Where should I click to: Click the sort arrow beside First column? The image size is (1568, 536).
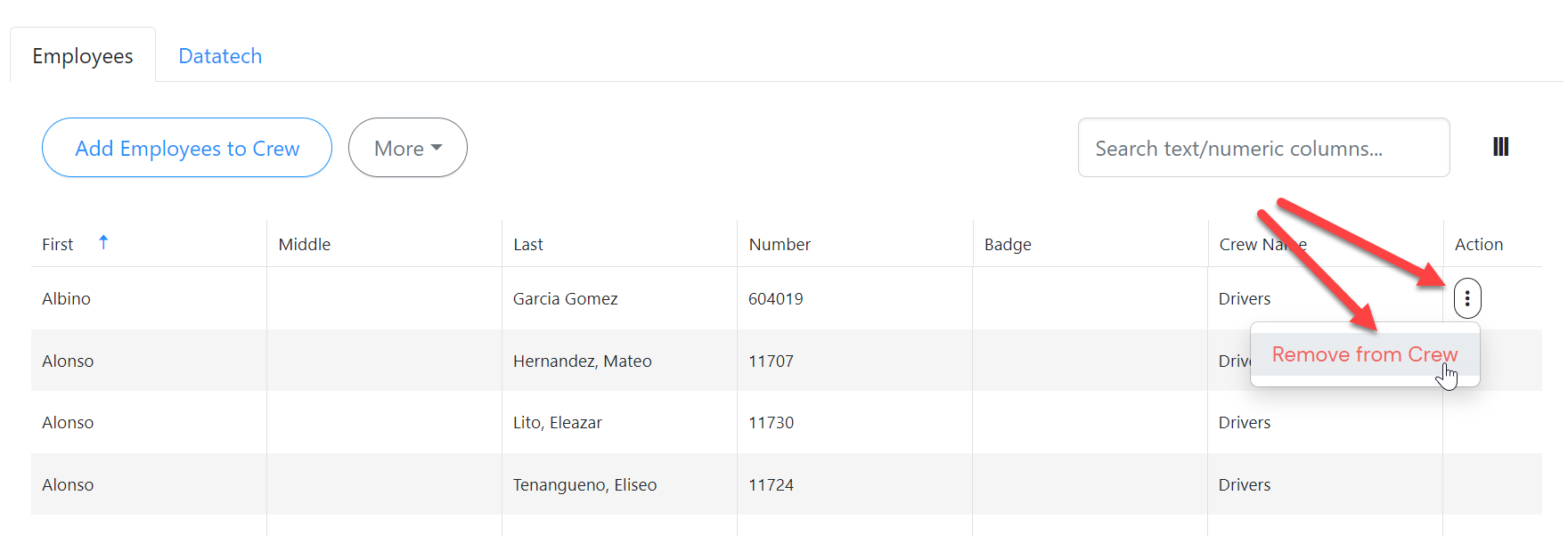[103, 242]
